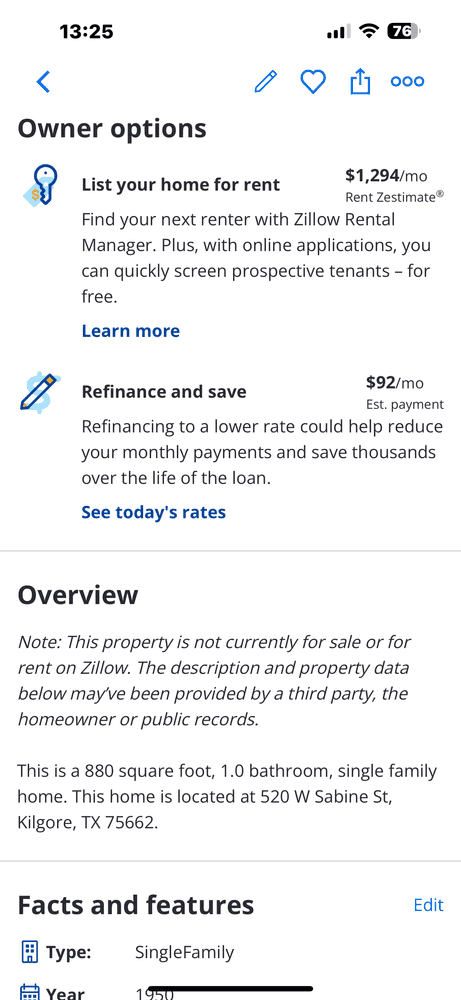Edit the Facts and features section
Image resolution: width=461 pixels, height=1000 pixels.
(428, 905)
